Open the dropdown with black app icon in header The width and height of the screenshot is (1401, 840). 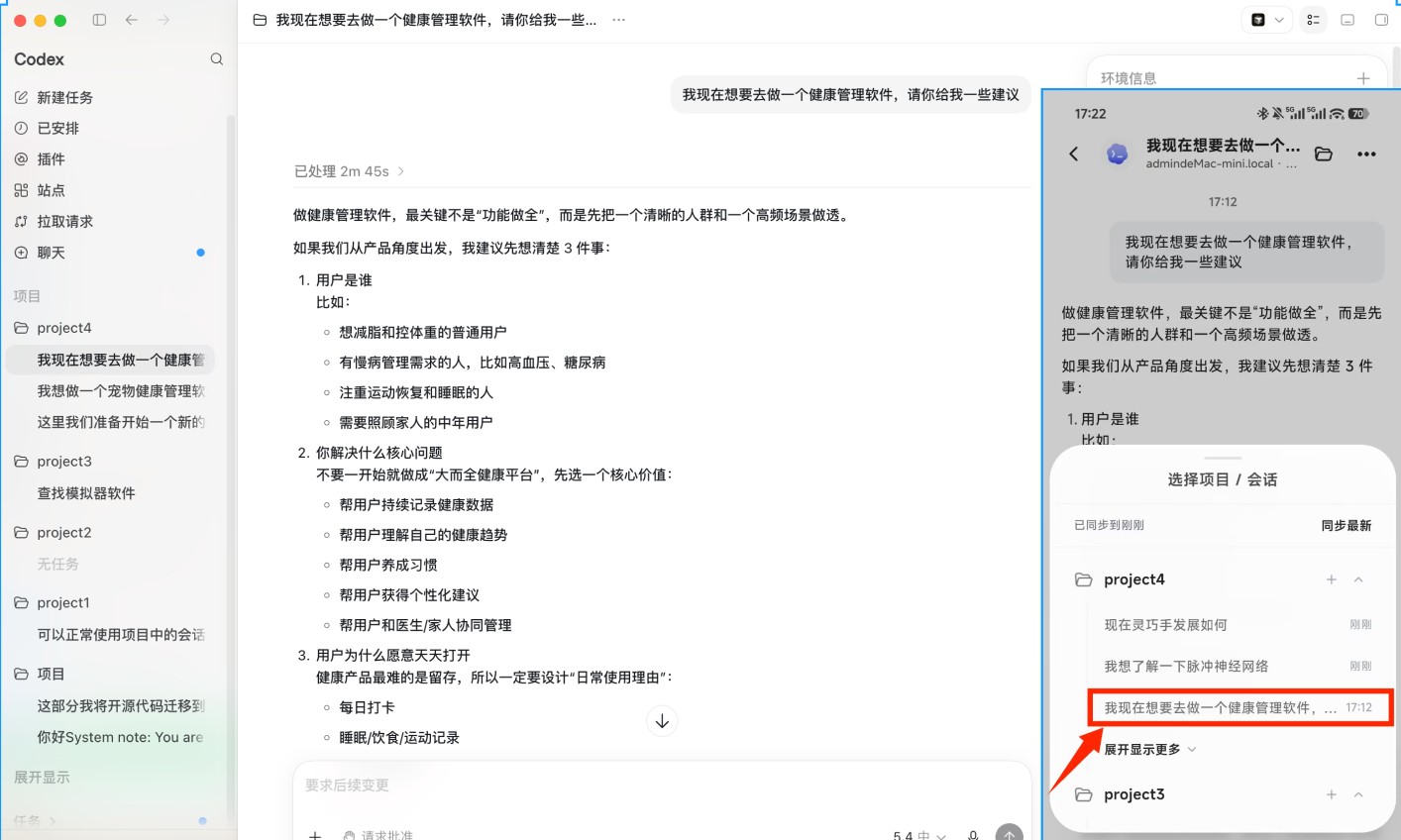click(x=1266, y=20)
